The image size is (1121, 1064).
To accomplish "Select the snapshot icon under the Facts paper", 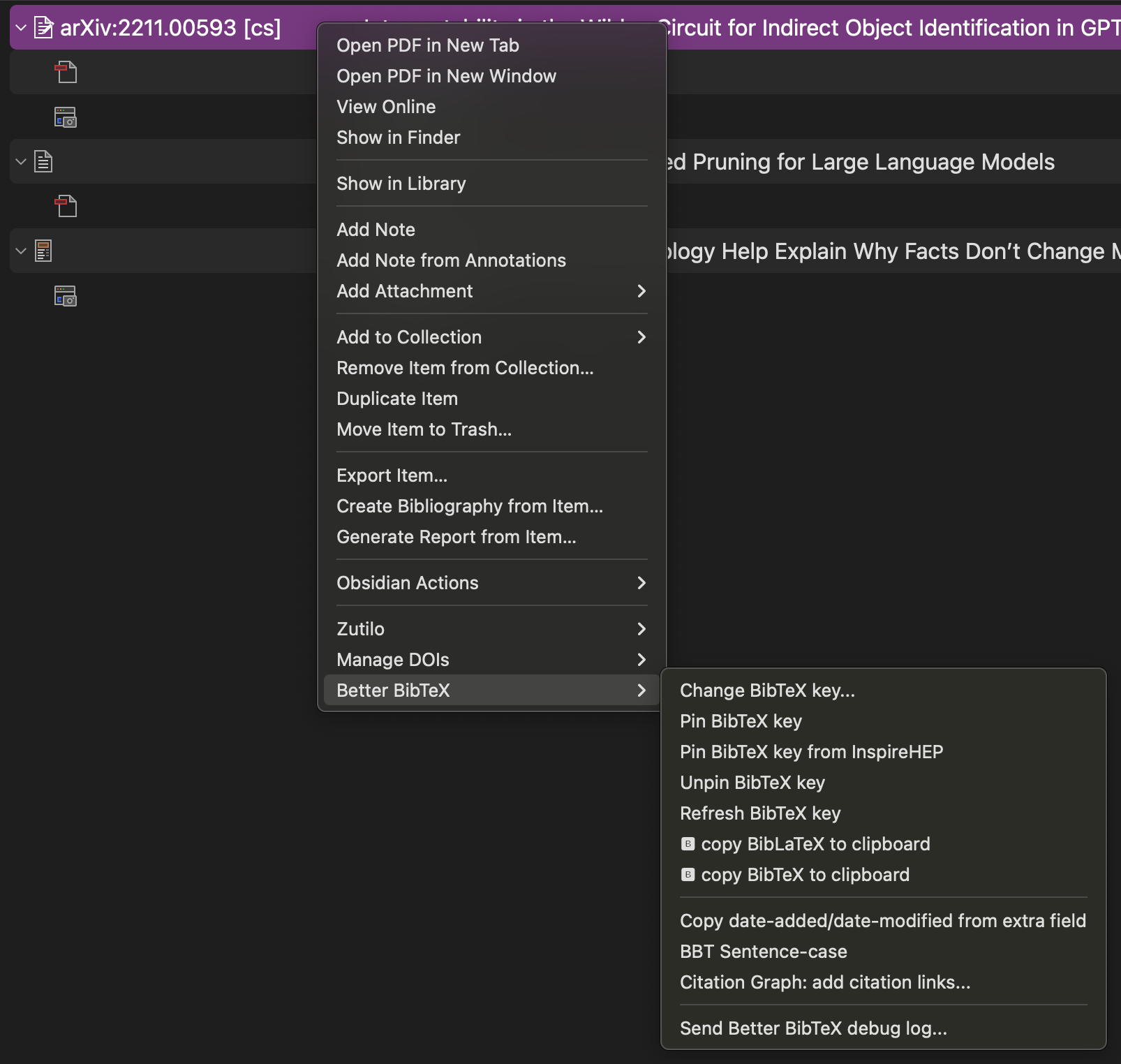I will click(66, 296).
